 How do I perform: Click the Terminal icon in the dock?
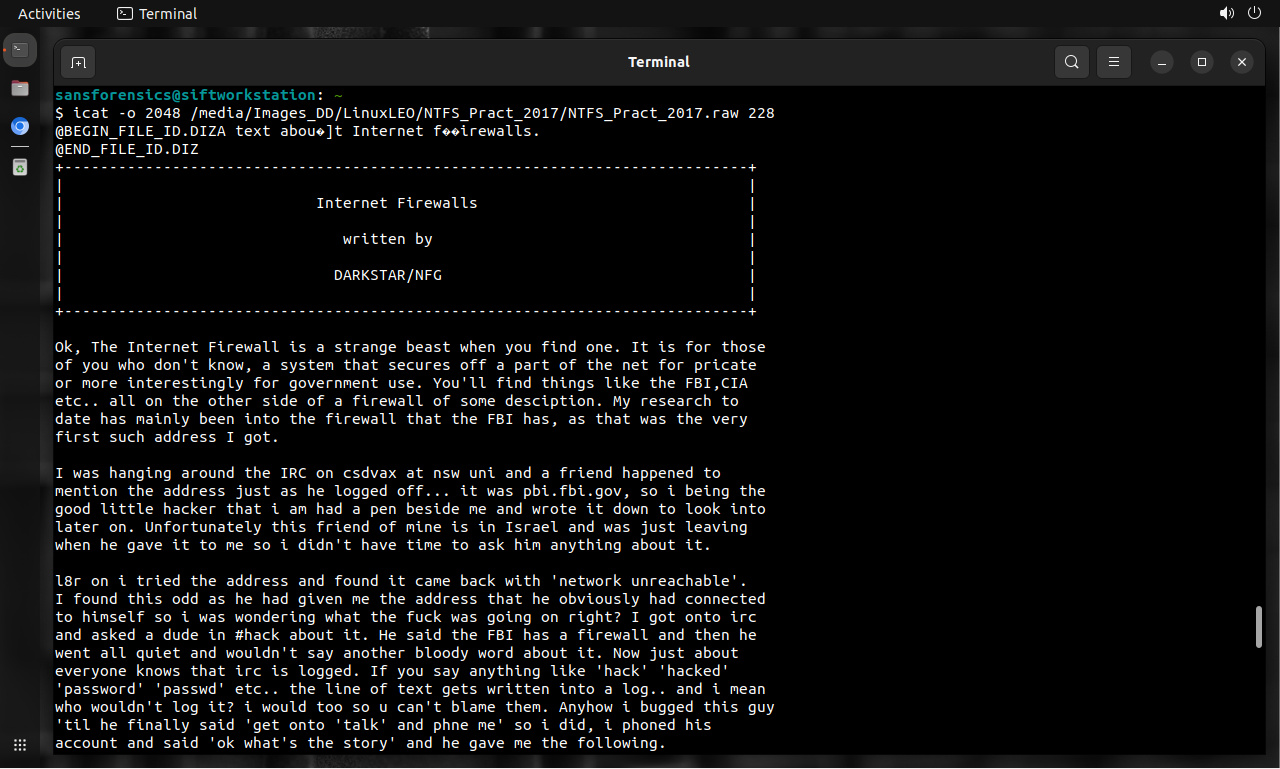pos(20,49)
